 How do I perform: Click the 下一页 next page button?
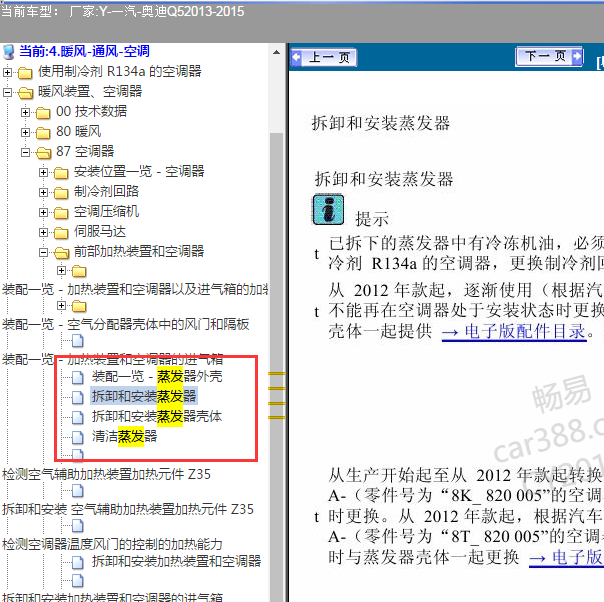tap(549, 57)
